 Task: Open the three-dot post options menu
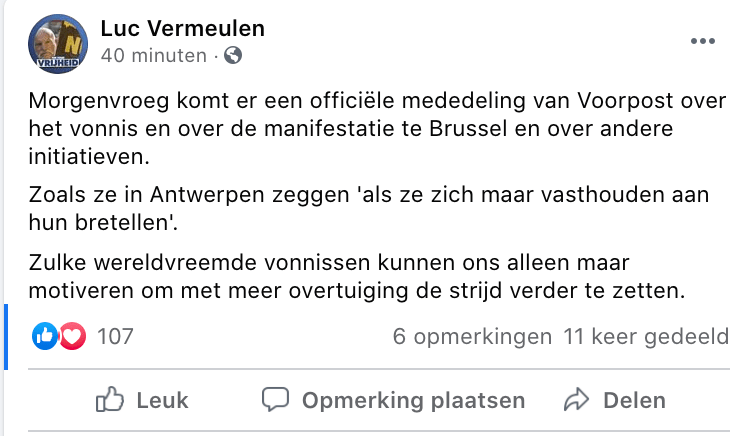click(705, 41)
